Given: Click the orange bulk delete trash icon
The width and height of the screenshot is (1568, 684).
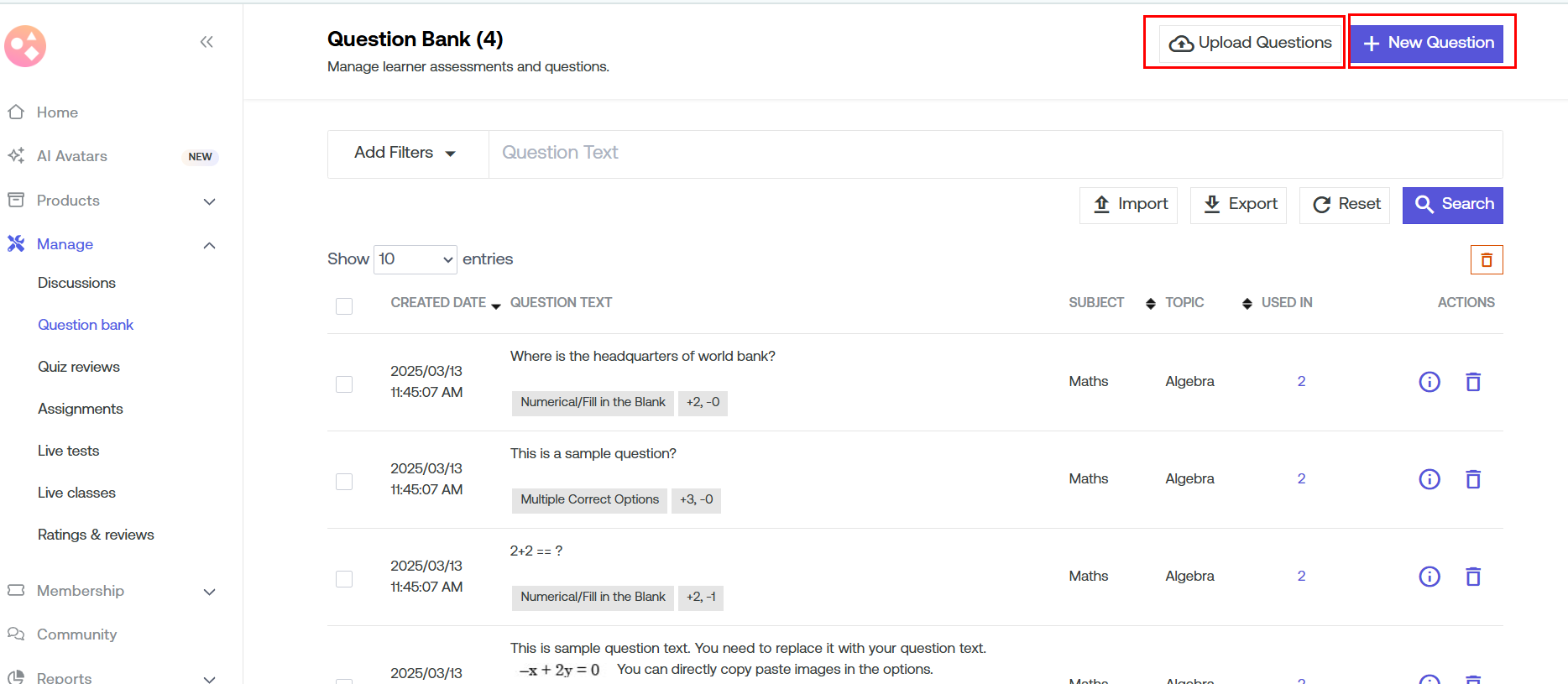Looking at the screenshot, I should (1486, 260).
